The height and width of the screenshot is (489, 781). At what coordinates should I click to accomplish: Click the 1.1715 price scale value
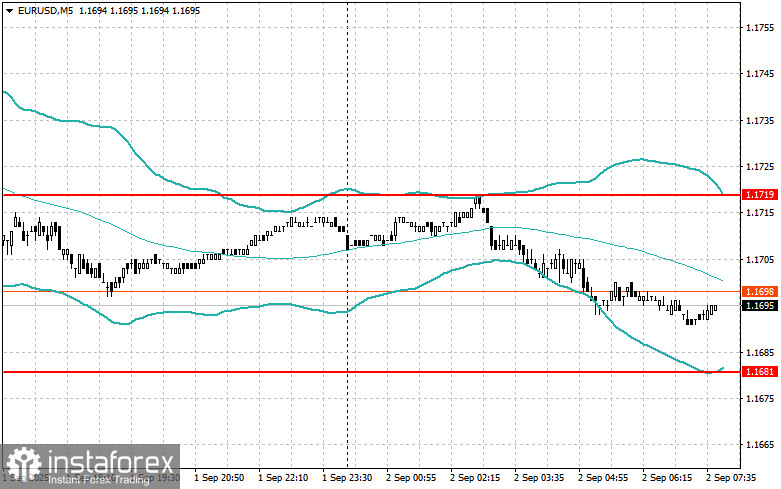pyautogui.click(x=760, y=213)
